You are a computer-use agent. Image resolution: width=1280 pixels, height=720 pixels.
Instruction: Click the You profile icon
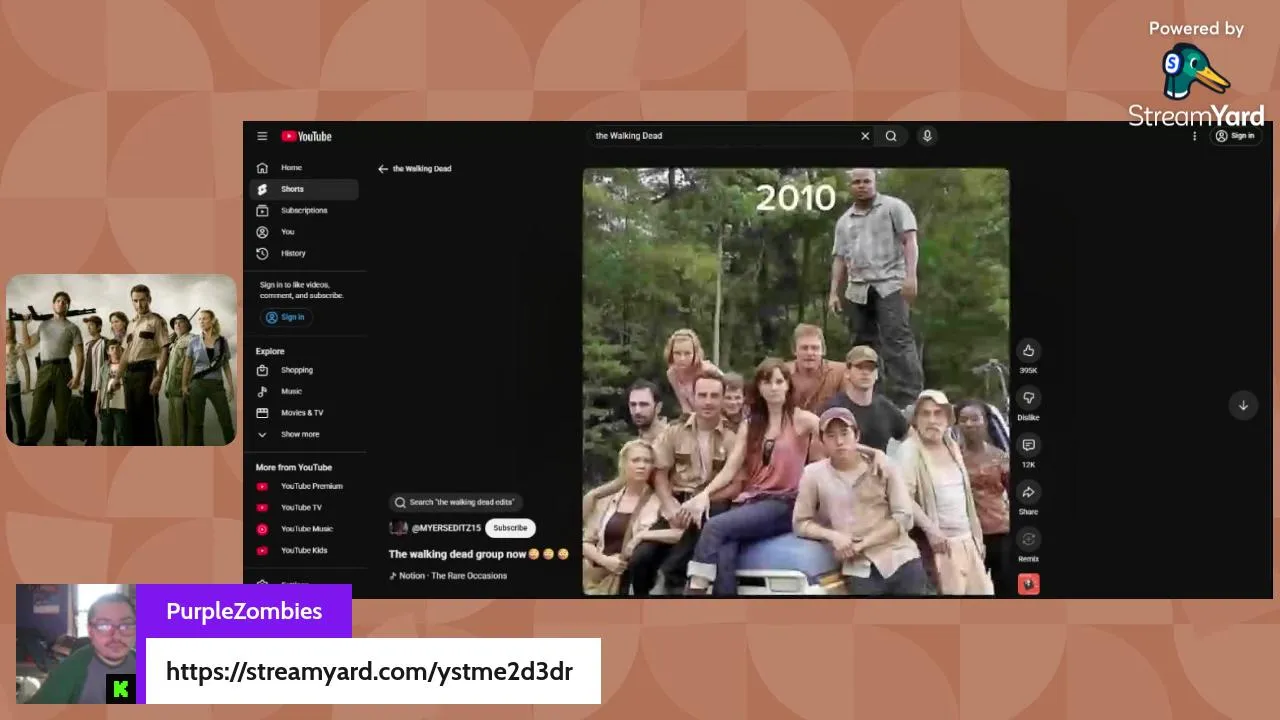coord(262,232)
